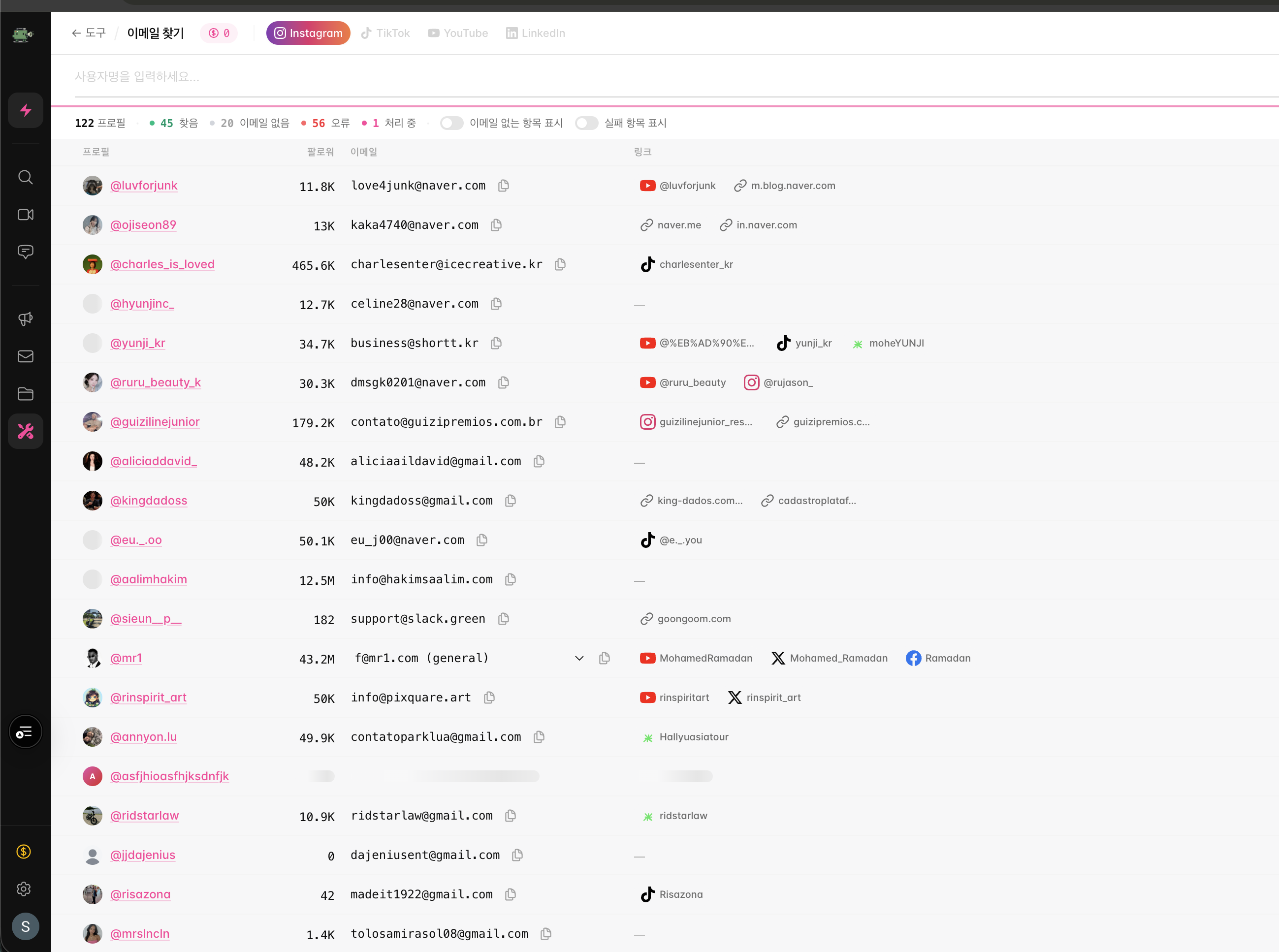Viewport: 1279px width, 952px height.
Task: Click the 12.5M follower count
Action: [x=317, y=580]
